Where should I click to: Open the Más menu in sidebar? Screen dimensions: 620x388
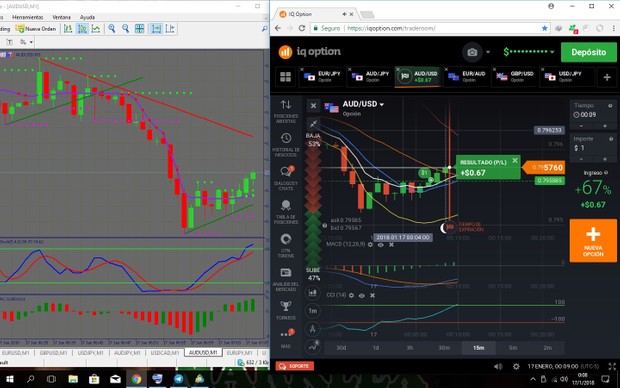click(x=286, y=339)
